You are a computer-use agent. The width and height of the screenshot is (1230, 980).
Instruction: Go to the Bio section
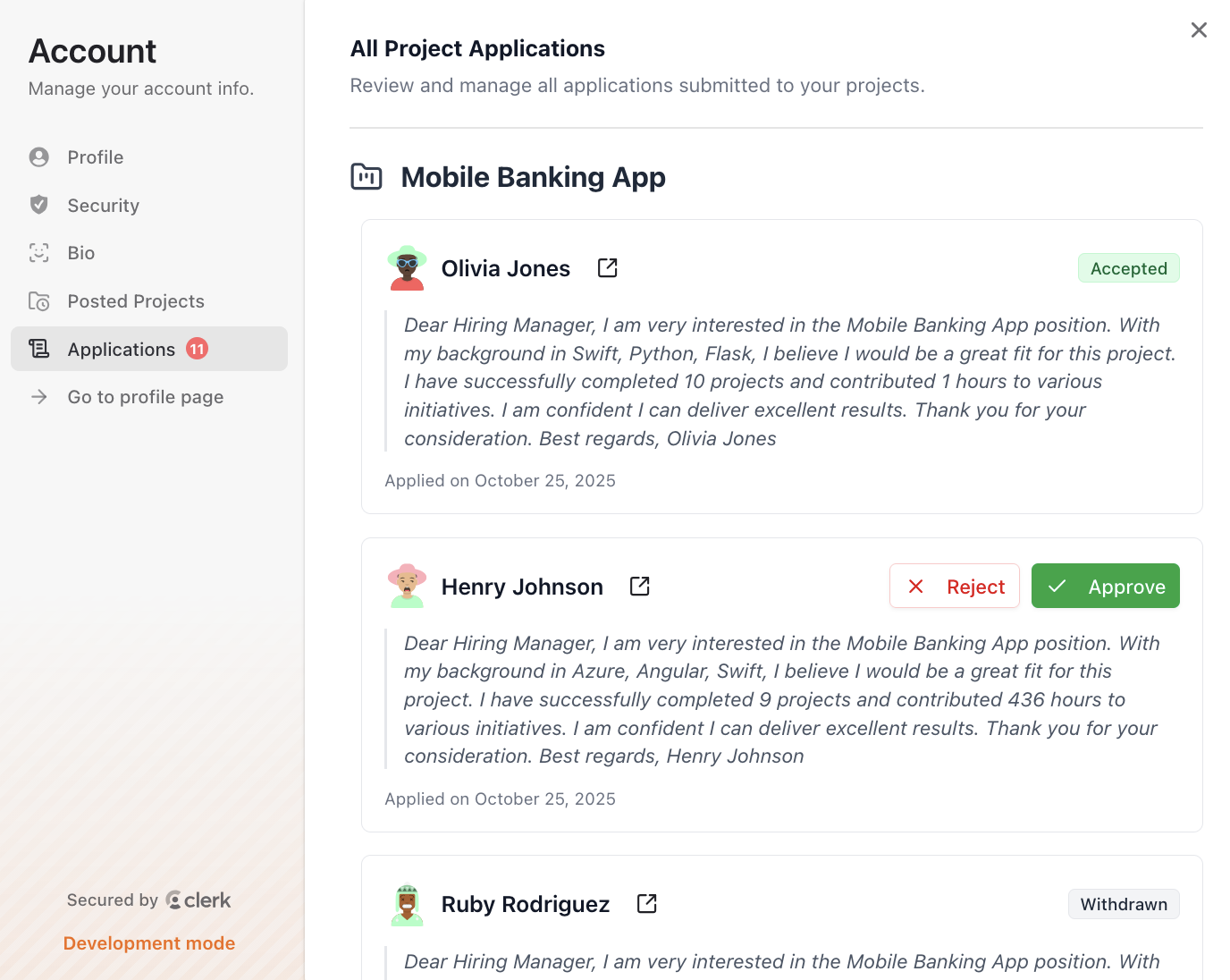coord(81,253)
